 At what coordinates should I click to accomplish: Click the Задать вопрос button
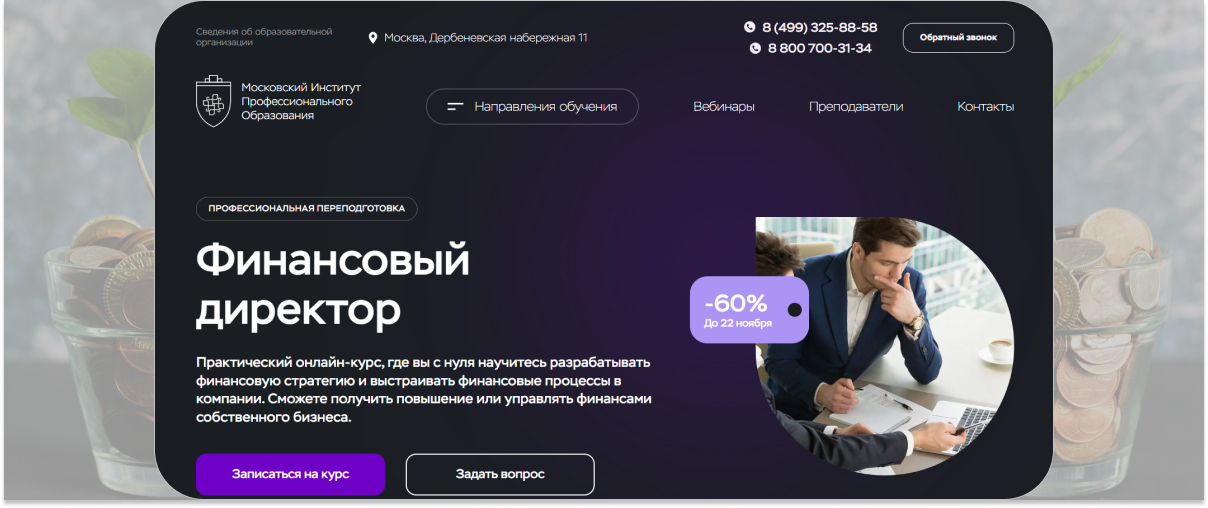500,474
